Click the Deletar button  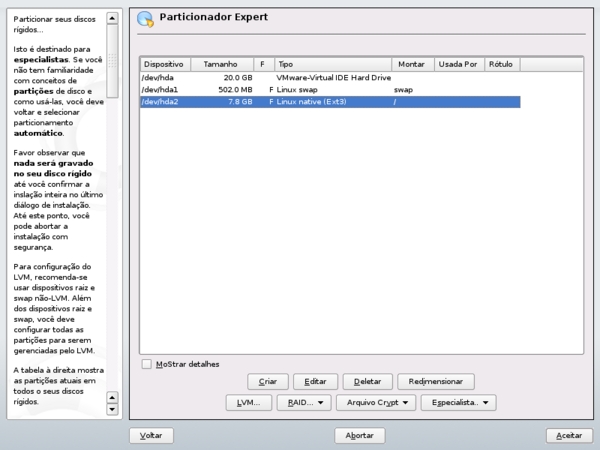(367, 382)
